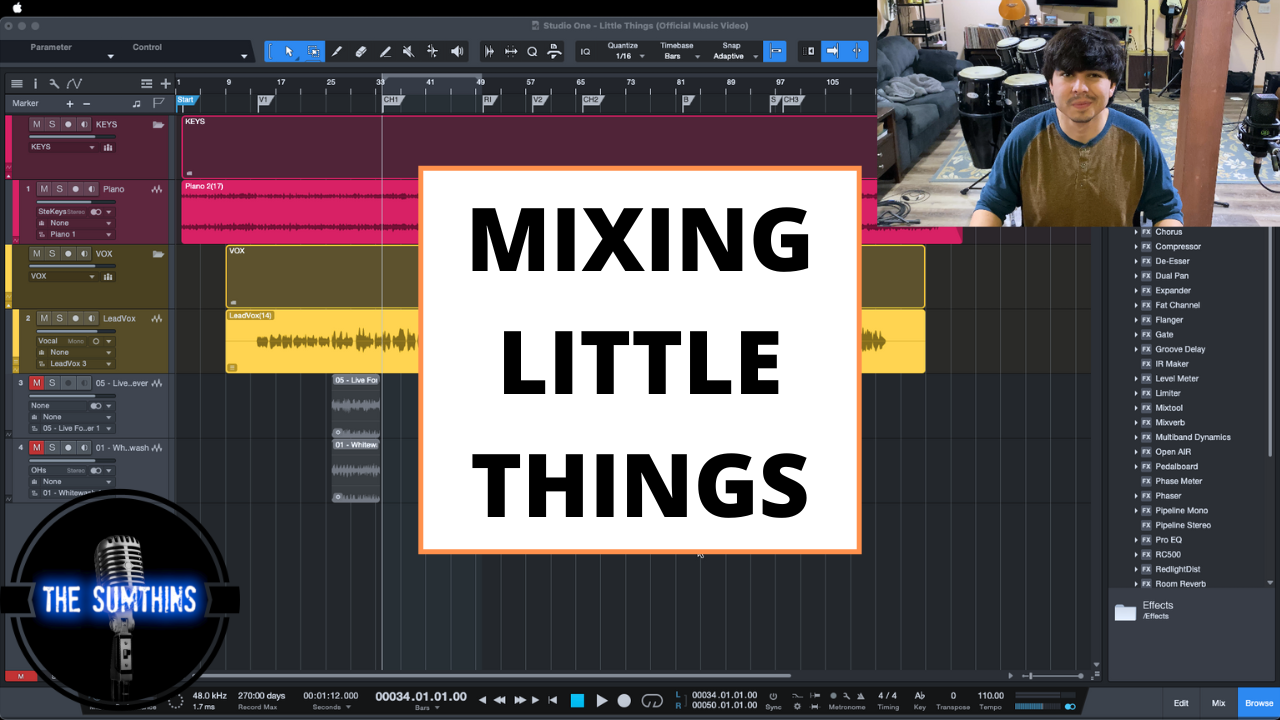Click the Stop button in transport
The width and height of the screenshot is (1280, 720).
577,701
